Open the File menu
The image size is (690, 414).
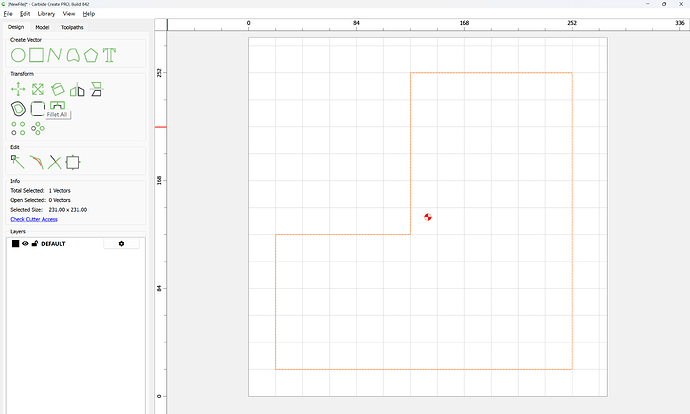pos(8,14)
